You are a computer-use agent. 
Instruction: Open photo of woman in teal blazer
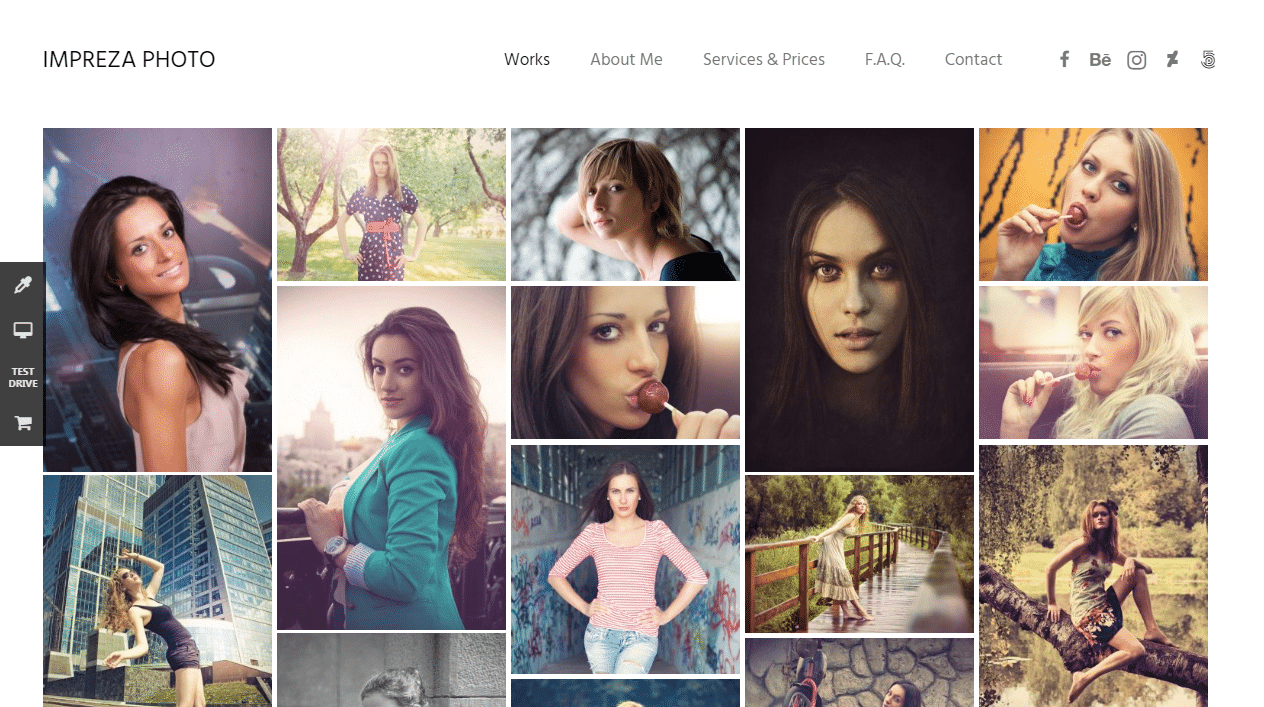tap(391, 458)
